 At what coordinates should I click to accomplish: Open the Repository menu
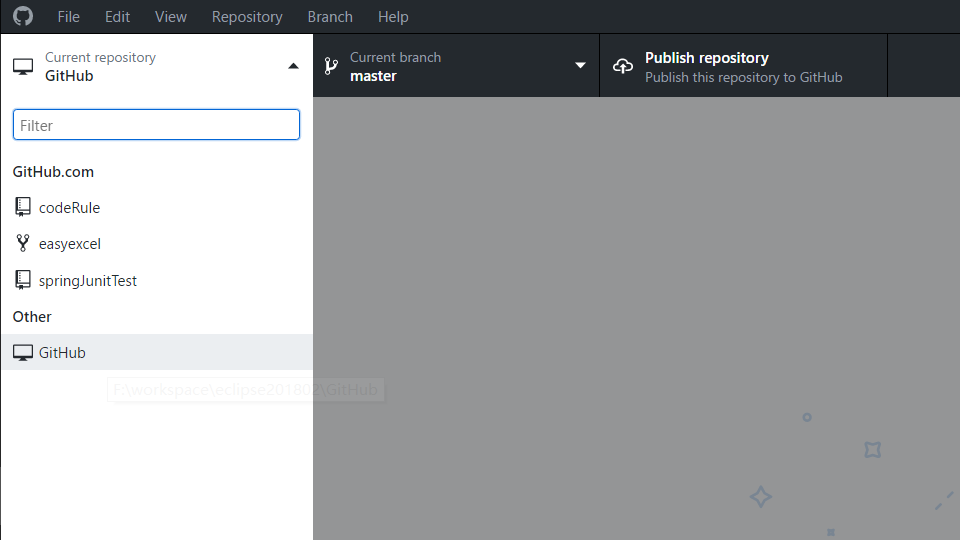pos(247,17)
